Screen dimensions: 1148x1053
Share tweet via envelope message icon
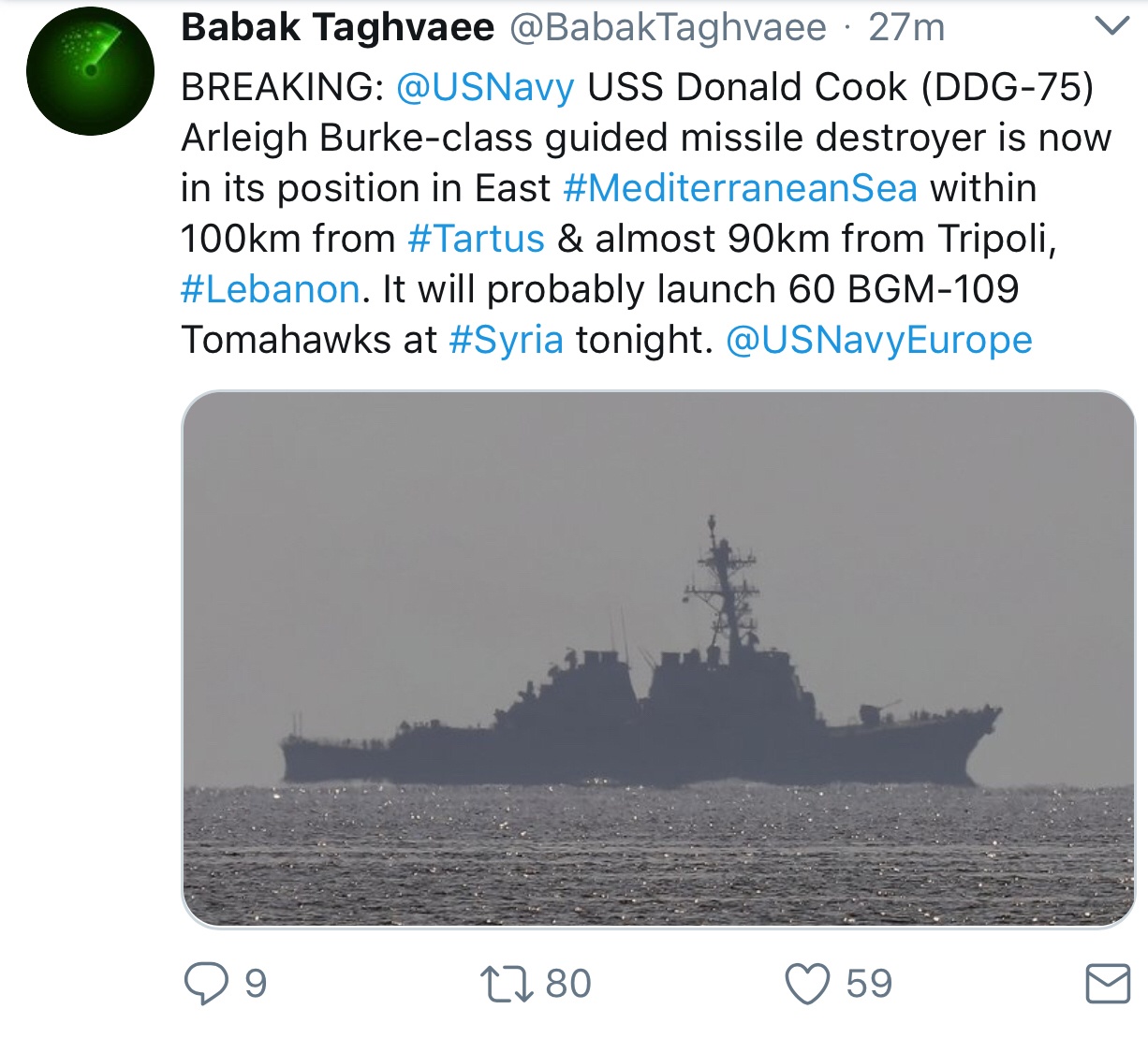(1108, 985)
